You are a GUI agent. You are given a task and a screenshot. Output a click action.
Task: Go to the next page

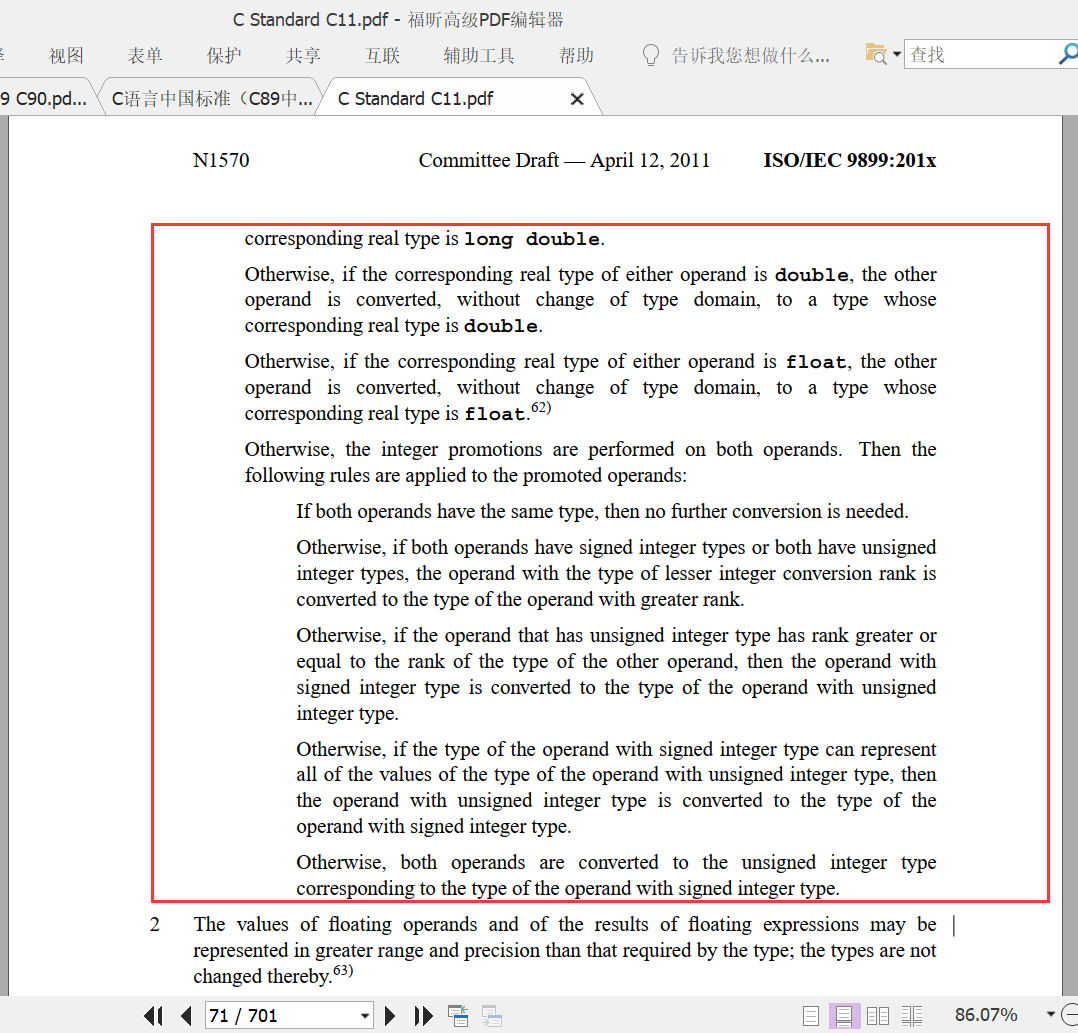tap(390, 1015)
